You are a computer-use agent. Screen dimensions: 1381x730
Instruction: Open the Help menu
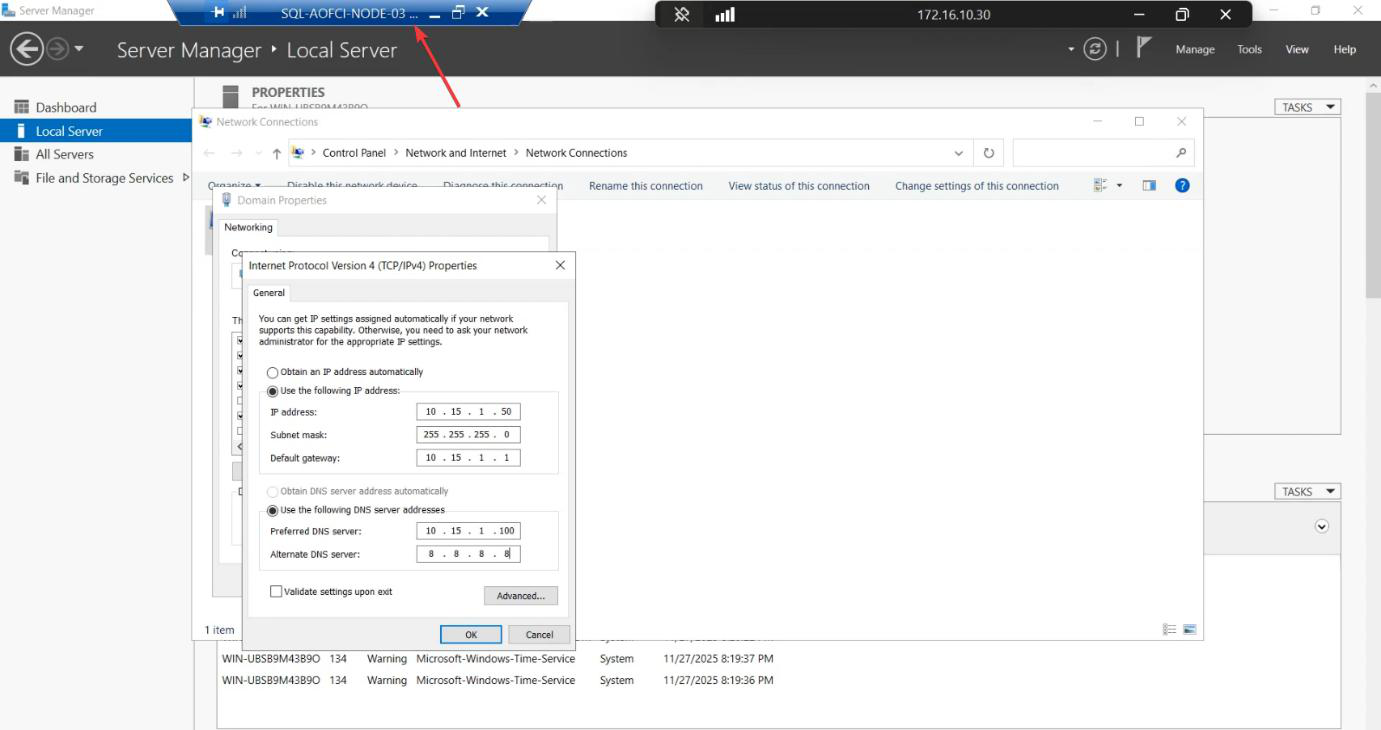(1345, 49)
